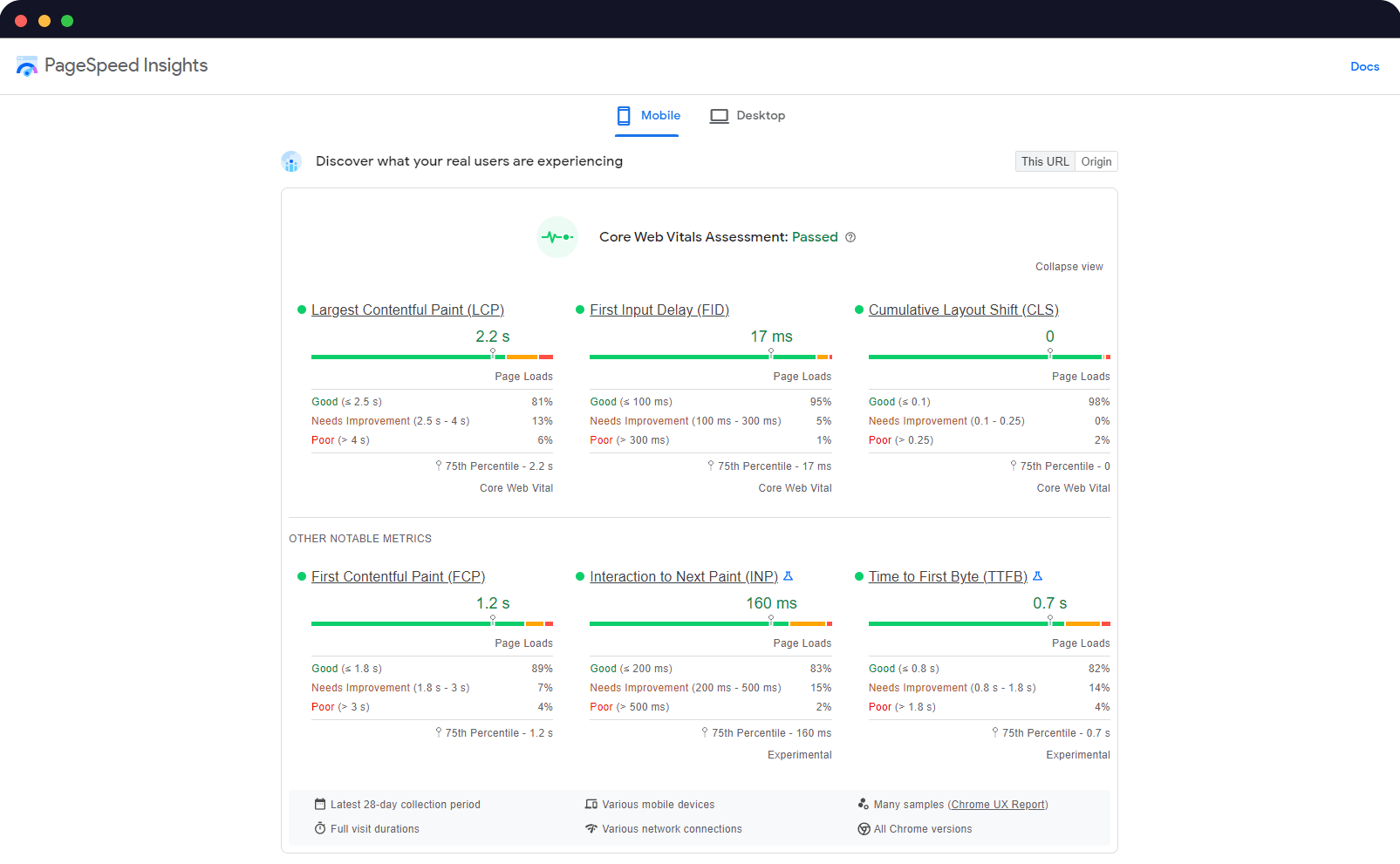Select the Origin toggle
This screenshot has width=1400, height=864.
click(x=1096, y=161)
